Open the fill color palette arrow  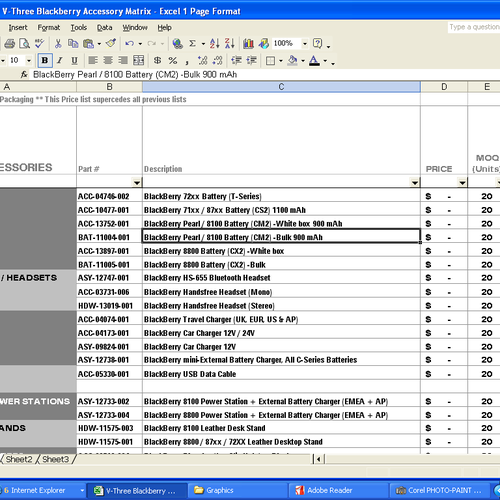click(303, 61)
